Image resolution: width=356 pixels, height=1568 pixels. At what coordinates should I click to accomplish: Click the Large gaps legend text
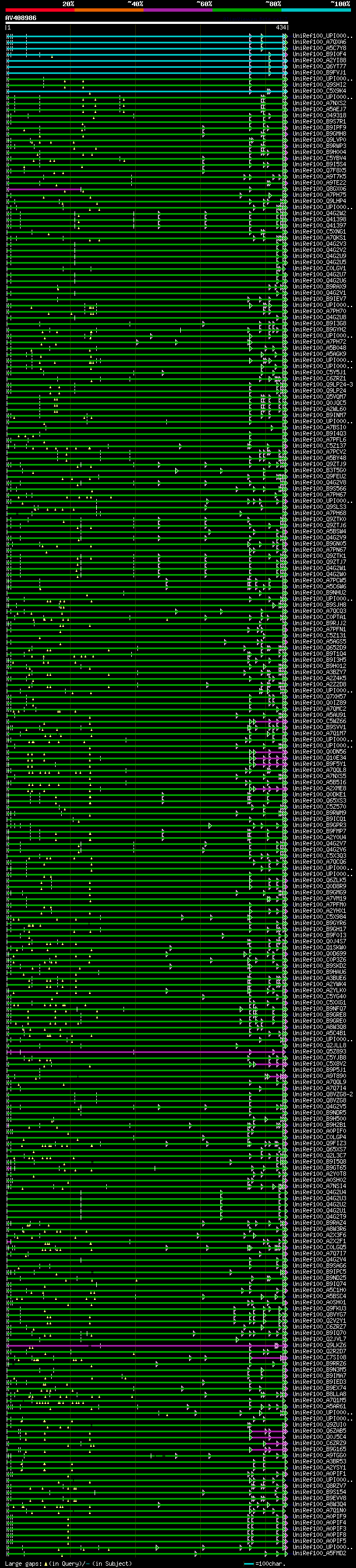point(68,1564)
